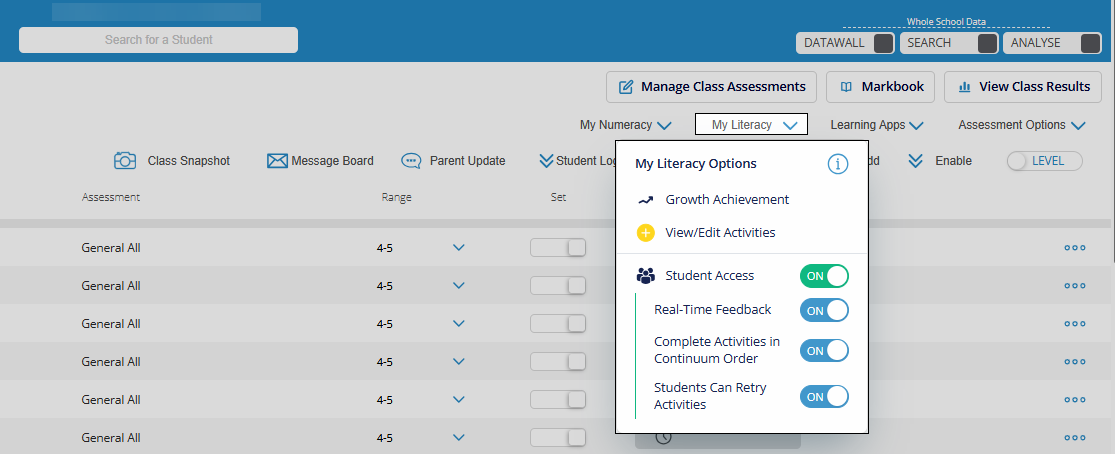The width and height of the screenshot is (1115, 454).
Task: Click the View Class Results chart icon
Action: (x=965, y=87)
